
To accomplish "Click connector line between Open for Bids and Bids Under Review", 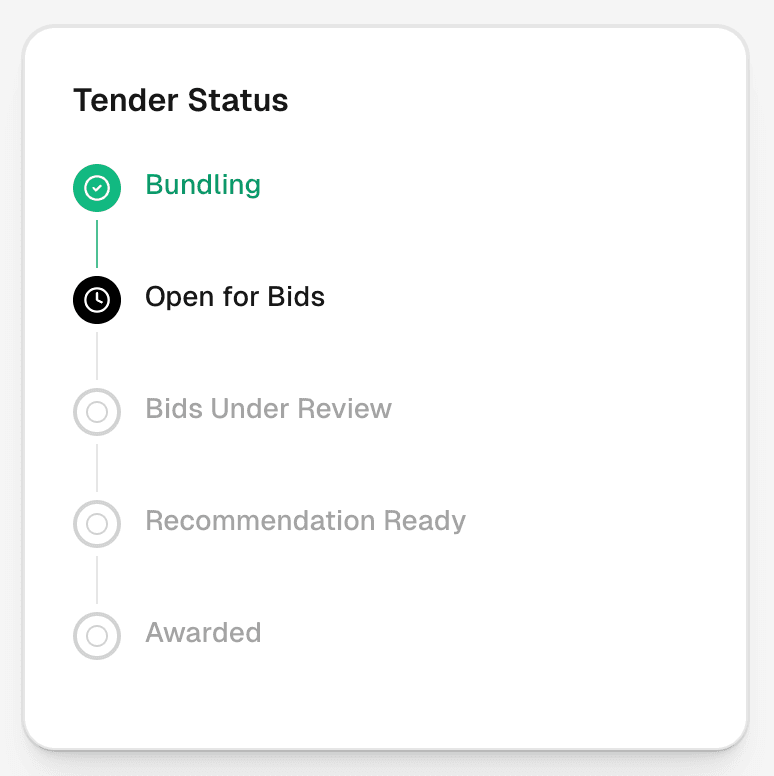I will tap(97, 356).
